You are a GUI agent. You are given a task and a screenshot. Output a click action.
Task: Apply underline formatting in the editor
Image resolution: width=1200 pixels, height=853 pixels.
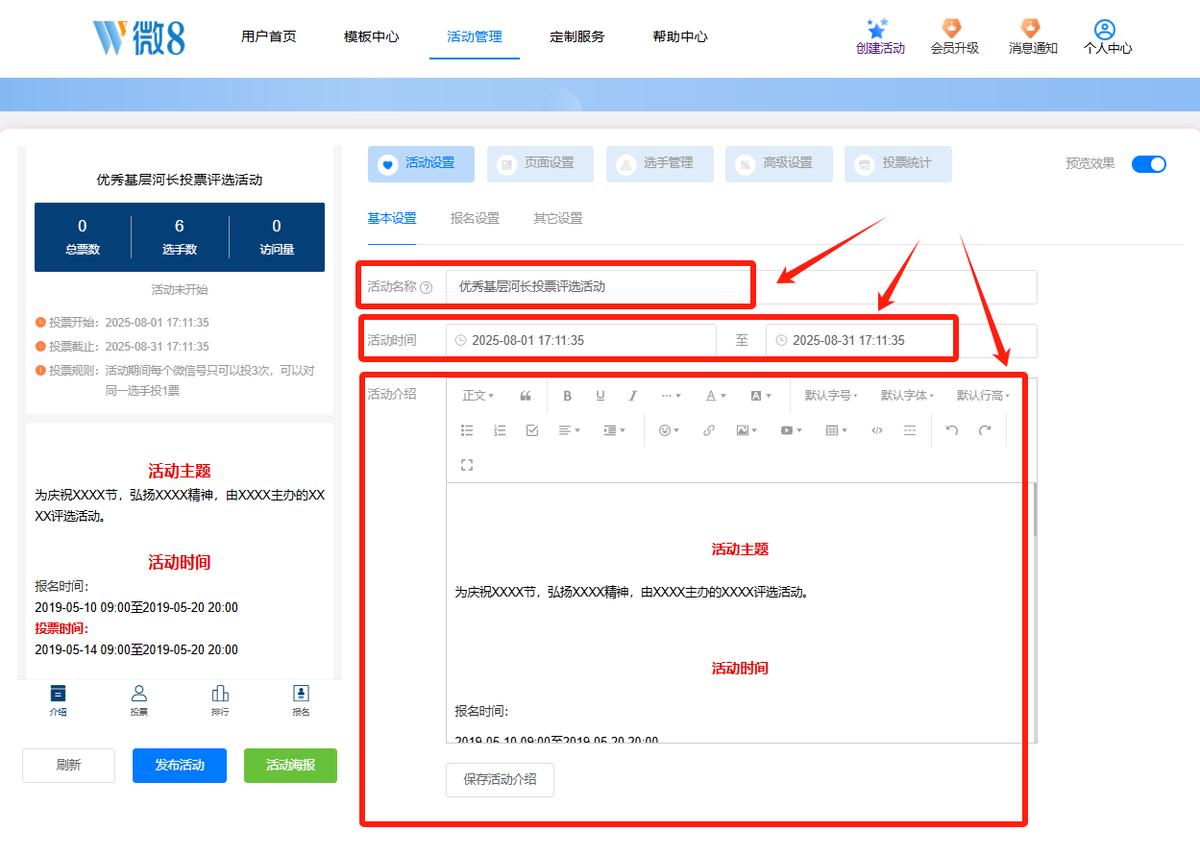pyautogui.click(x=600, y=396)
